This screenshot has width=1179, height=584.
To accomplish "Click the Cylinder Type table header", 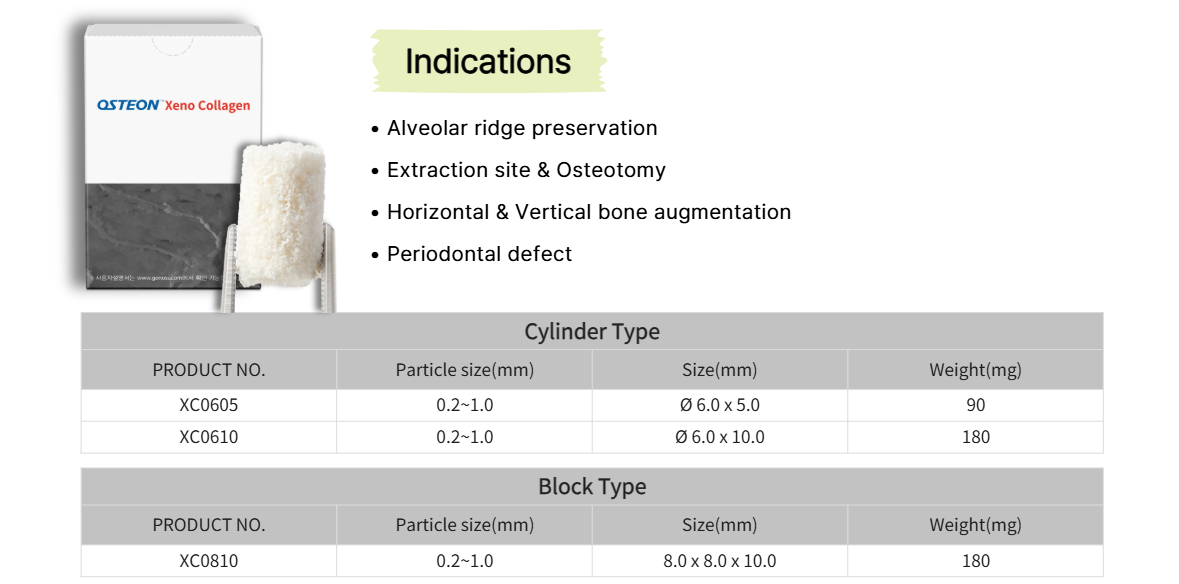I will 592,331.
